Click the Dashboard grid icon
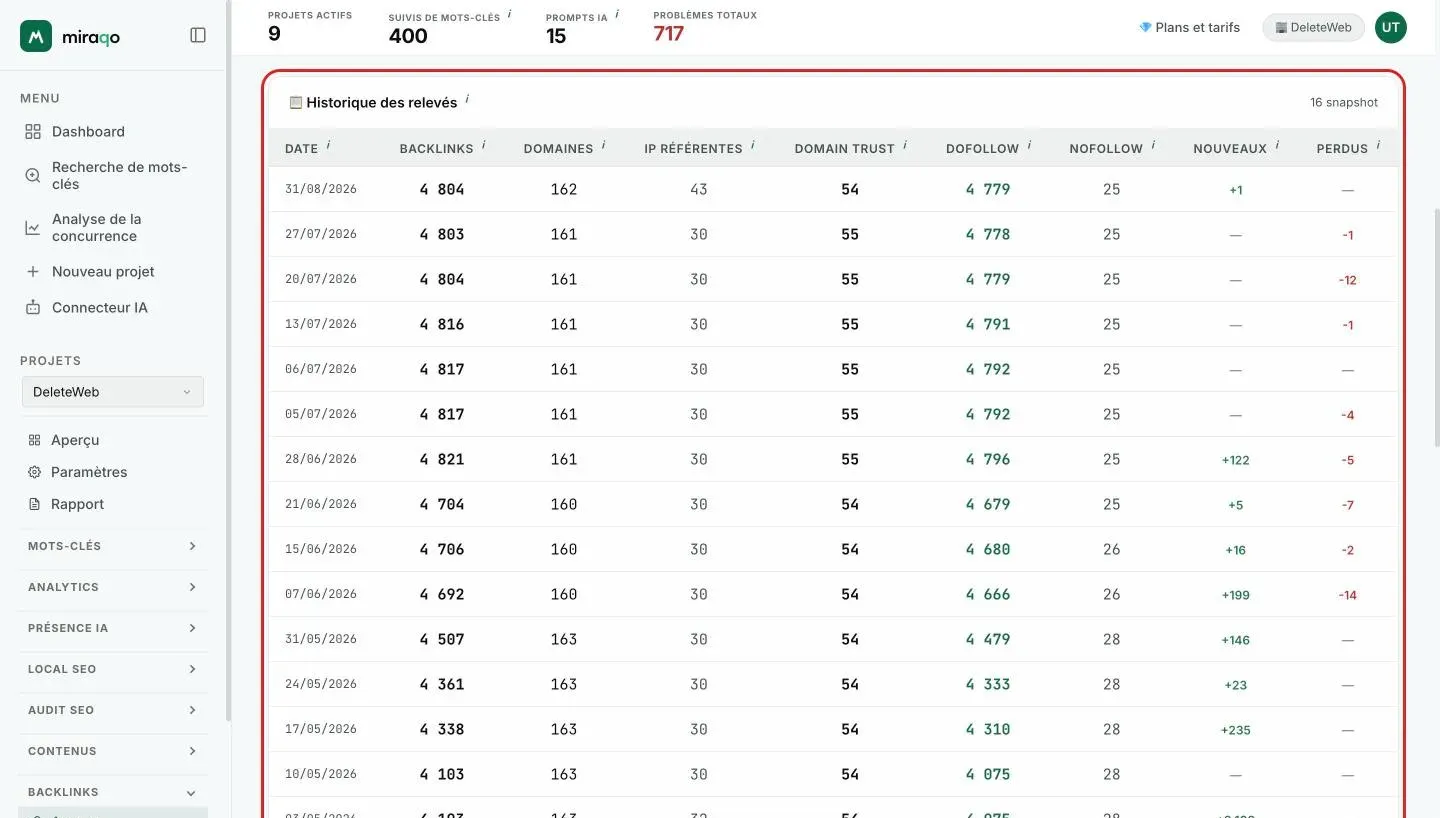 33,132
